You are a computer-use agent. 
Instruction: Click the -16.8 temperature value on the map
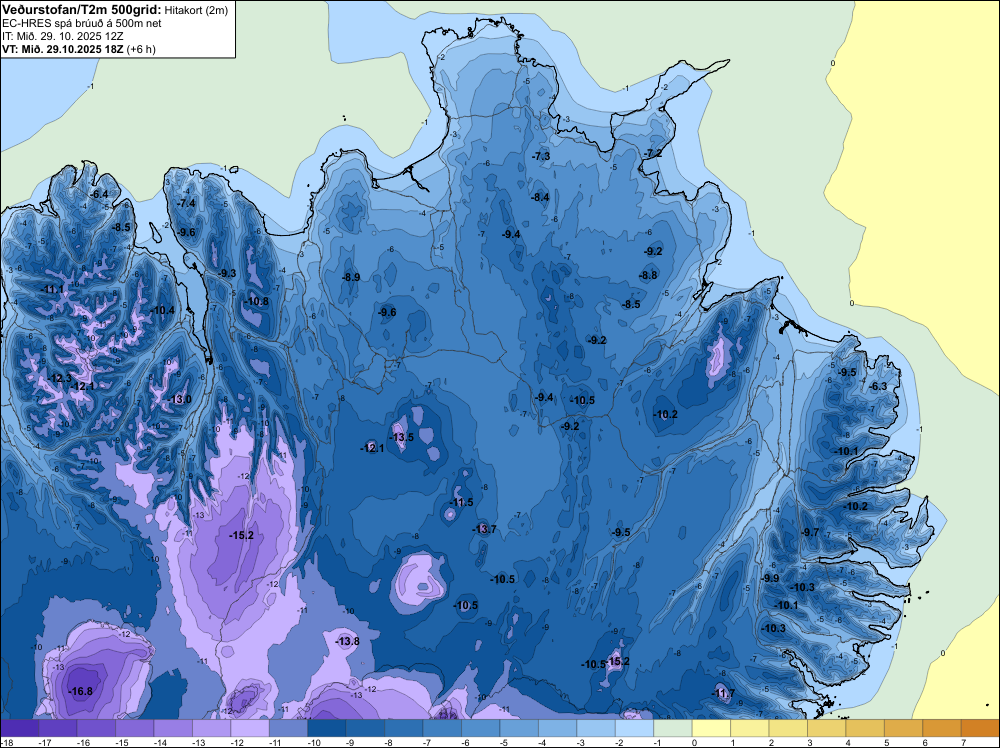click(81, 691)
